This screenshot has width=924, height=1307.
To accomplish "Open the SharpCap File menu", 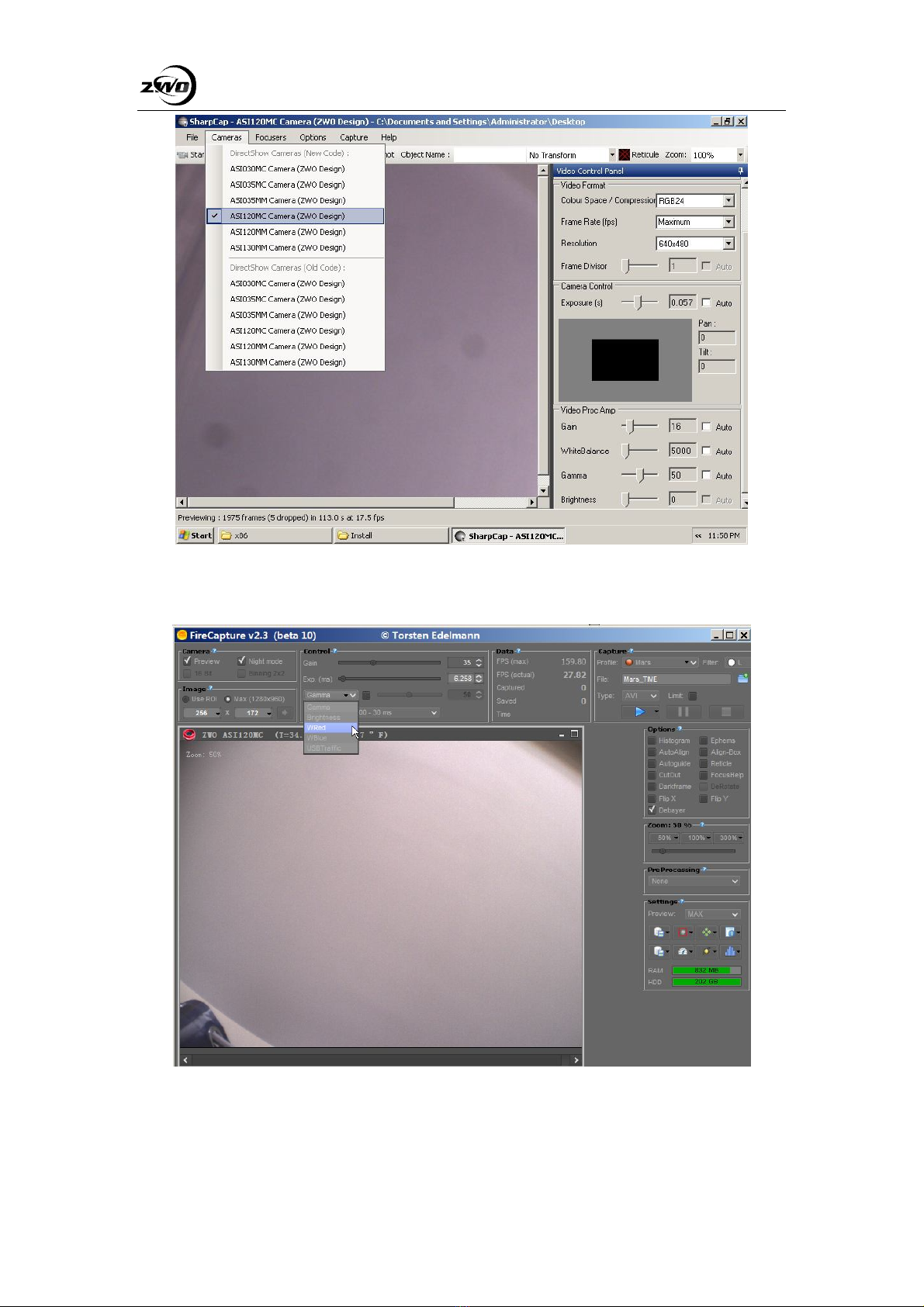I will [x=192, y=137].
